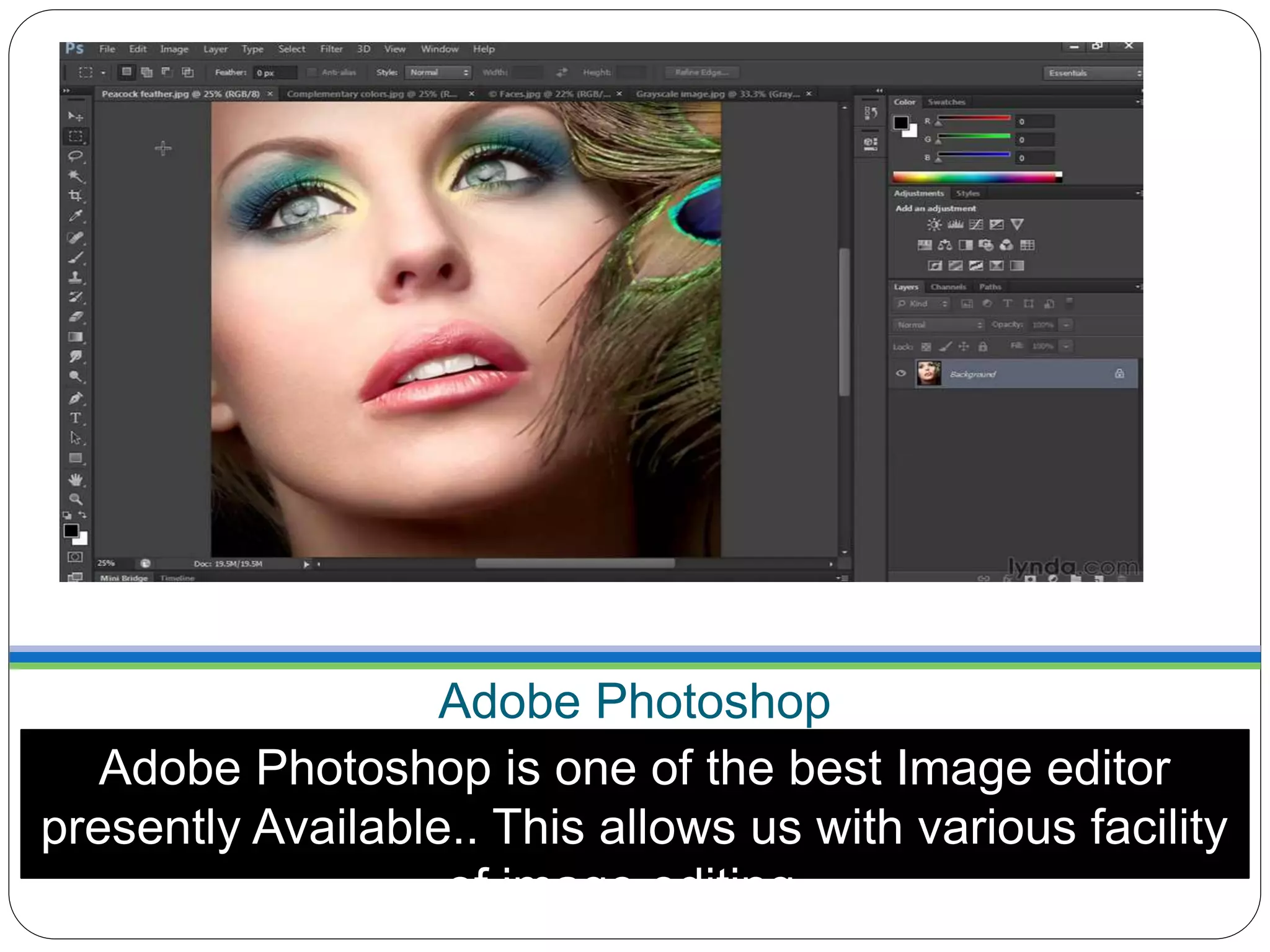Open the layer Kind filter dropdown
This screenshot has height=952, width=1270.
point(922,304)
